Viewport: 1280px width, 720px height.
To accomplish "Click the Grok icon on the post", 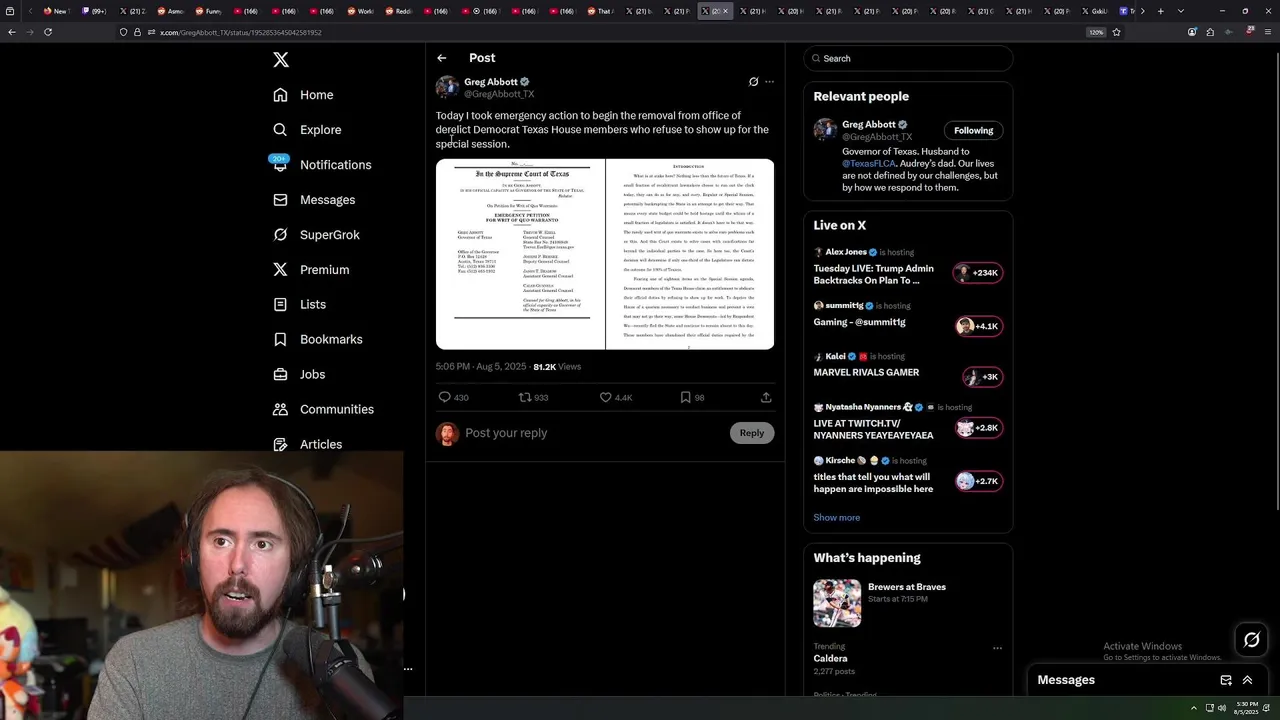I will tap(753, 82).
